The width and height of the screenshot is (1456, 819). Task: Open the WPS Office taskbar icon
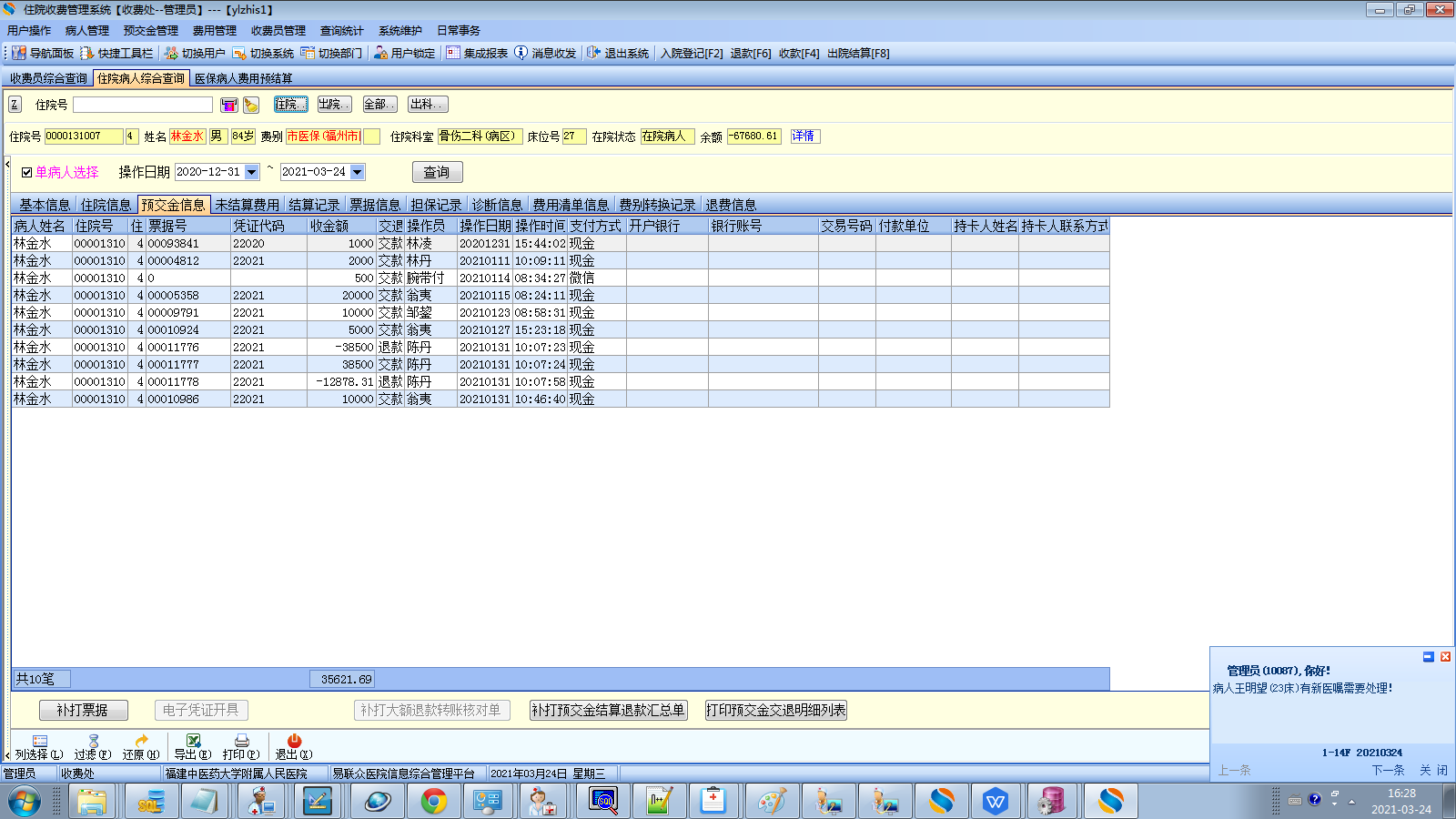point(996,802)
